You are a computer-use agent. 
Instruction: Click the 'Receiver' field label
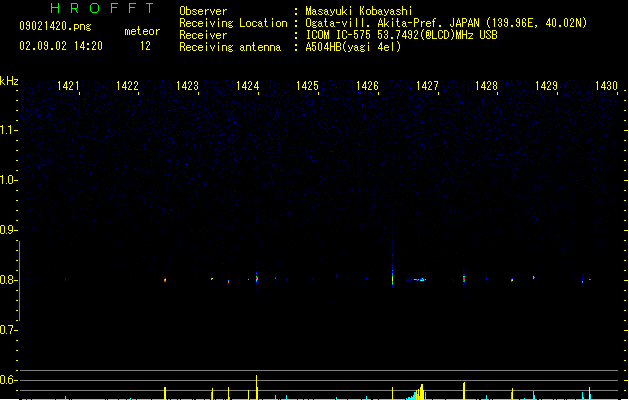[203, 35]
